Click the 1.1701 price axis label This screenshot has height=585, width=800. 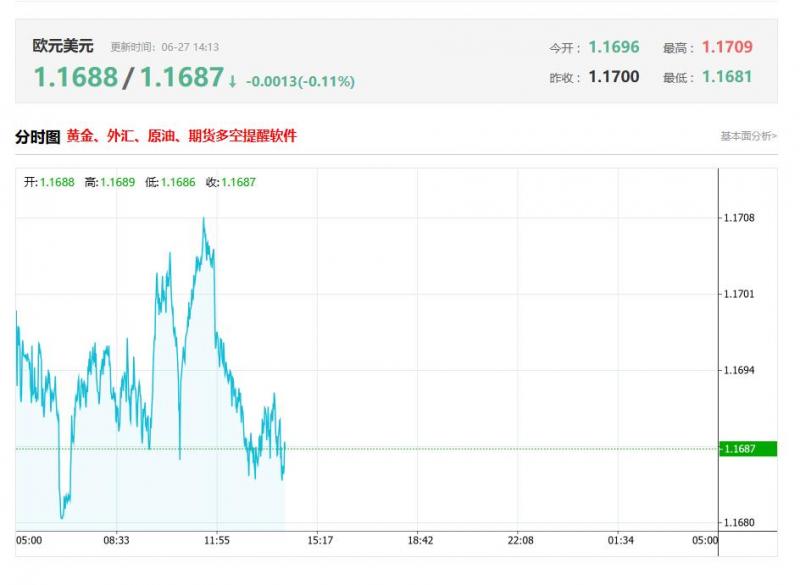[x=739, y=294]
